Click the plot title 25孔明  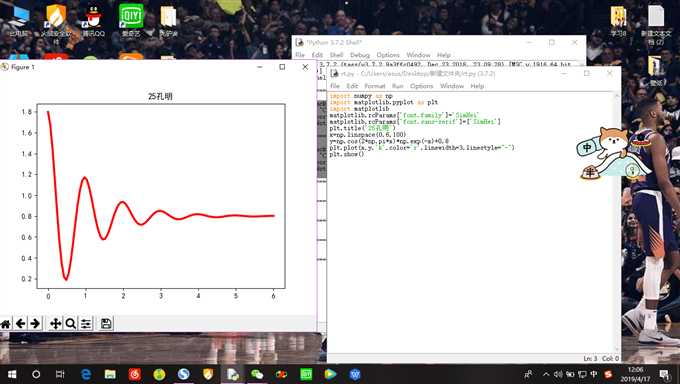[x=160, y=96]
